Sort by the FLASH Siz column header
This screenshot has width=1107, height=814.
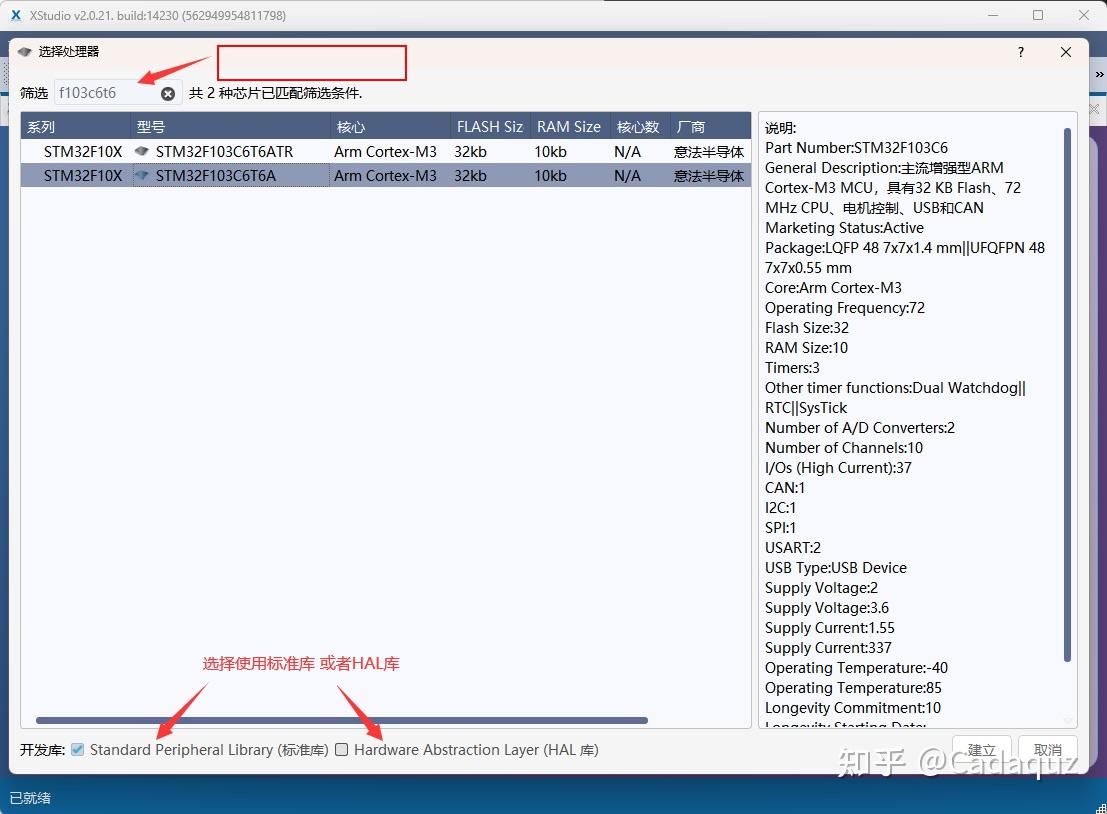(490, 127)
